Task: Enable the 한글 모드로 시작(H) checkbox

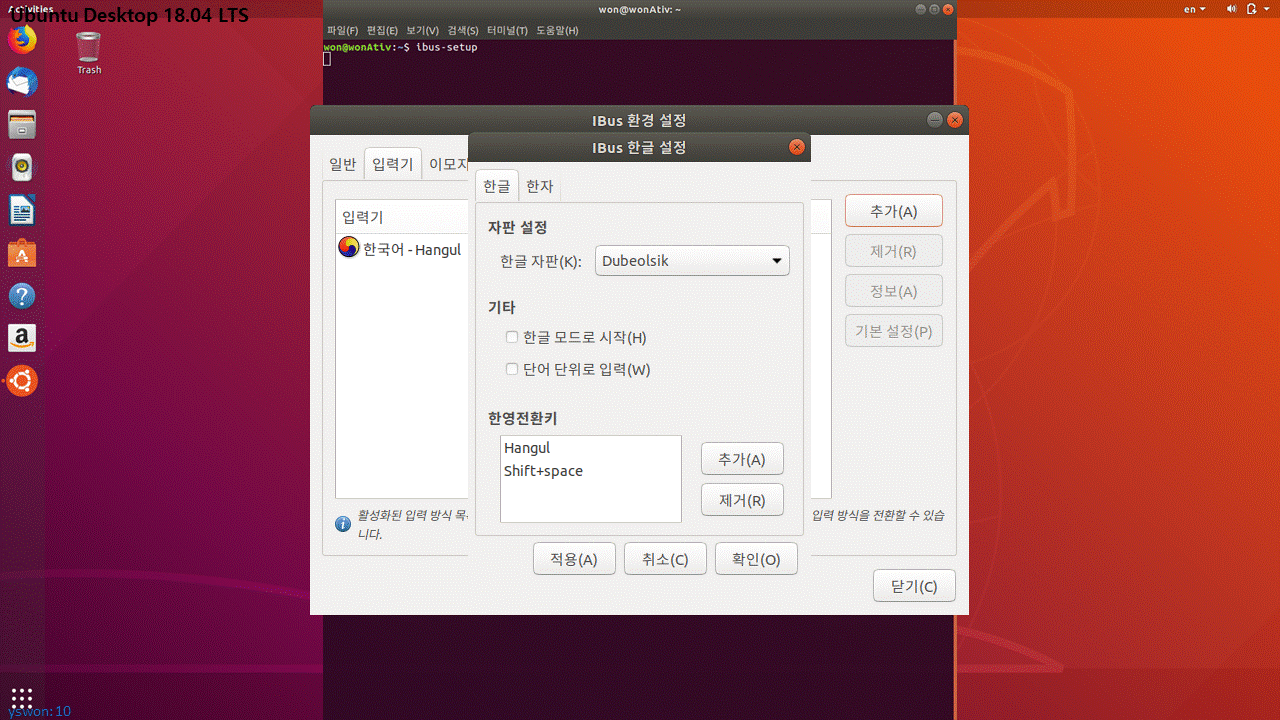Action: (512, 337)
